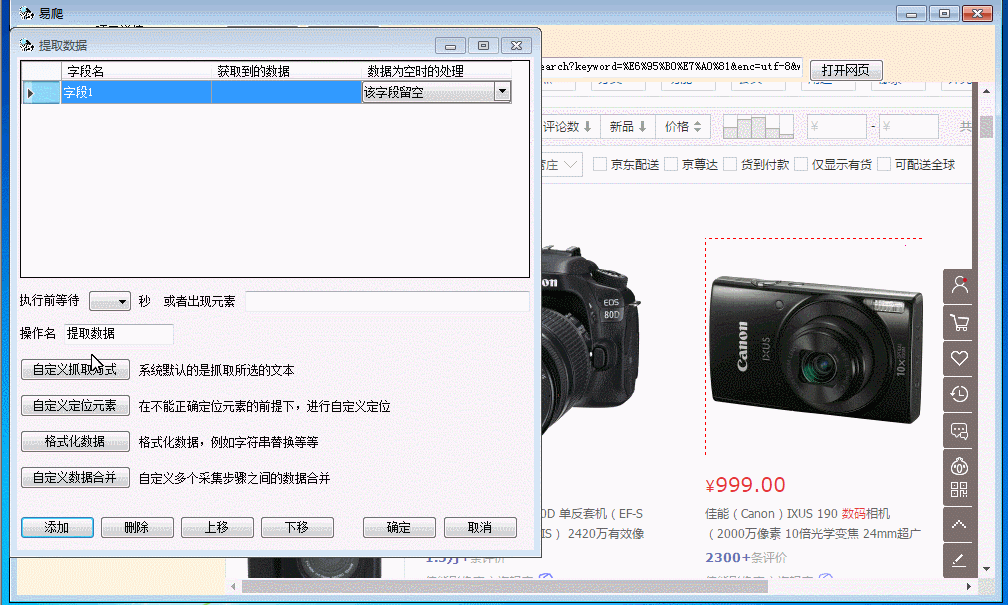Confirm with the 确定 button
Viewport: 1008px width, 605px height.
[x=399, y=527]
